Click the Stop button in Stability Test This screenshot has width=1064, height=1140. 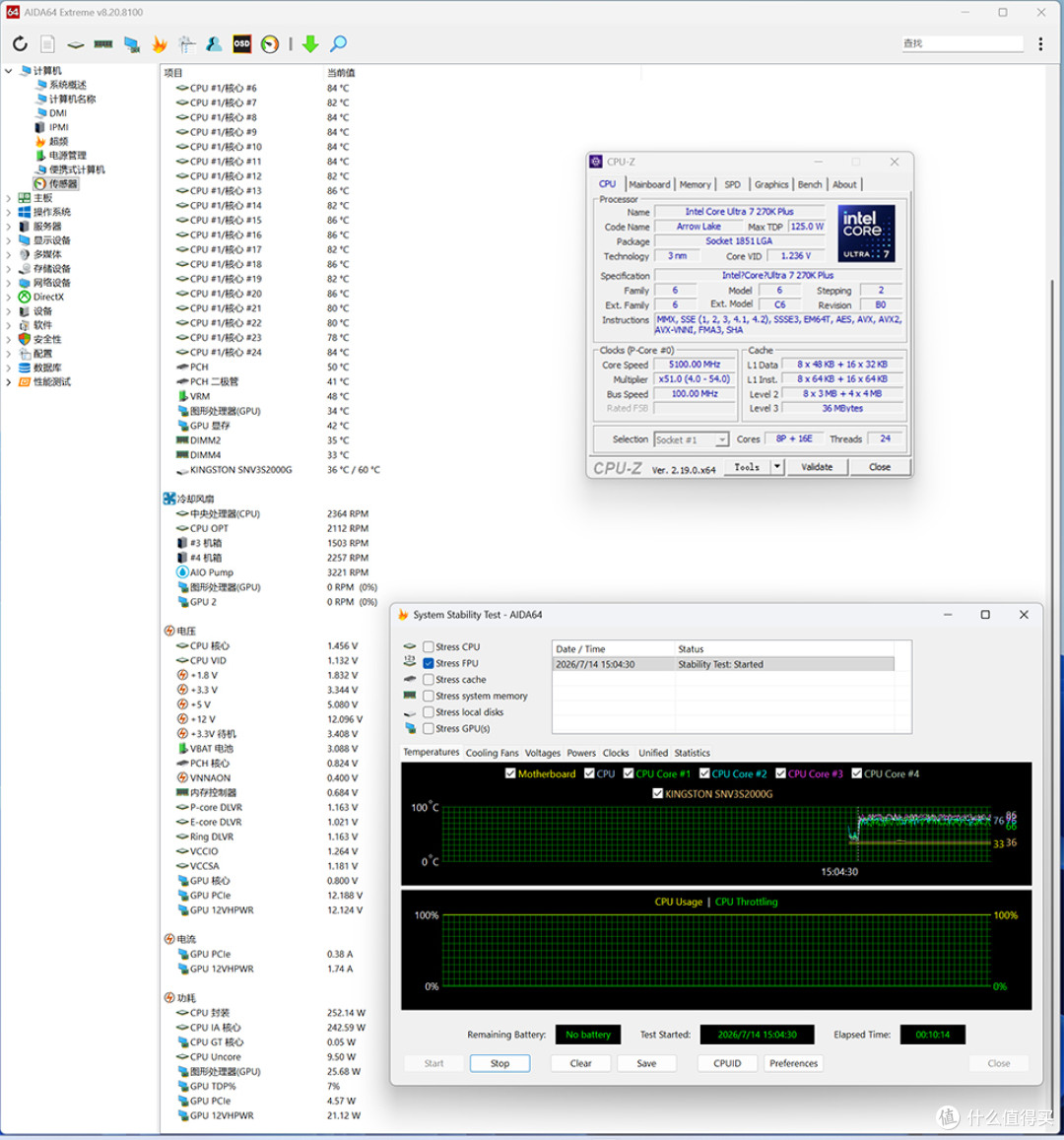point(500,1063)
